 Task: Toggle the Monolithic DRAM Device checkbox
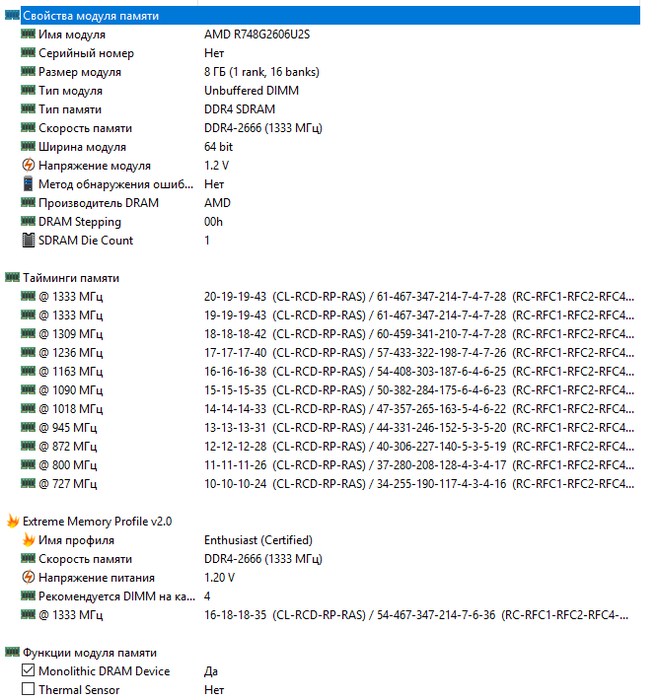coord(28,670)
